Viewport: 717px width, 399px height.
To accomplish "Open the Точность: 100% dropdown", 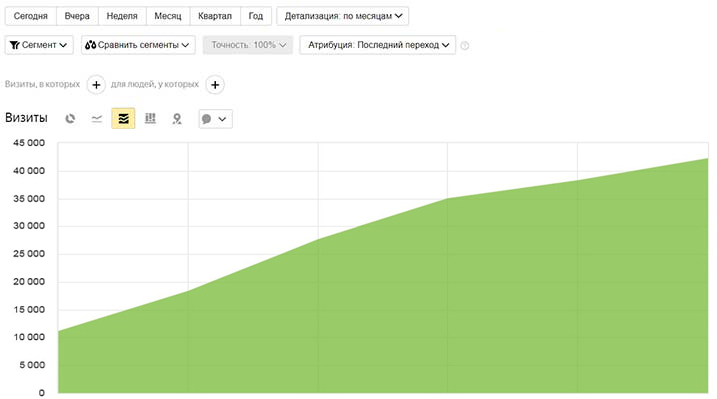I will click(248, 45).
